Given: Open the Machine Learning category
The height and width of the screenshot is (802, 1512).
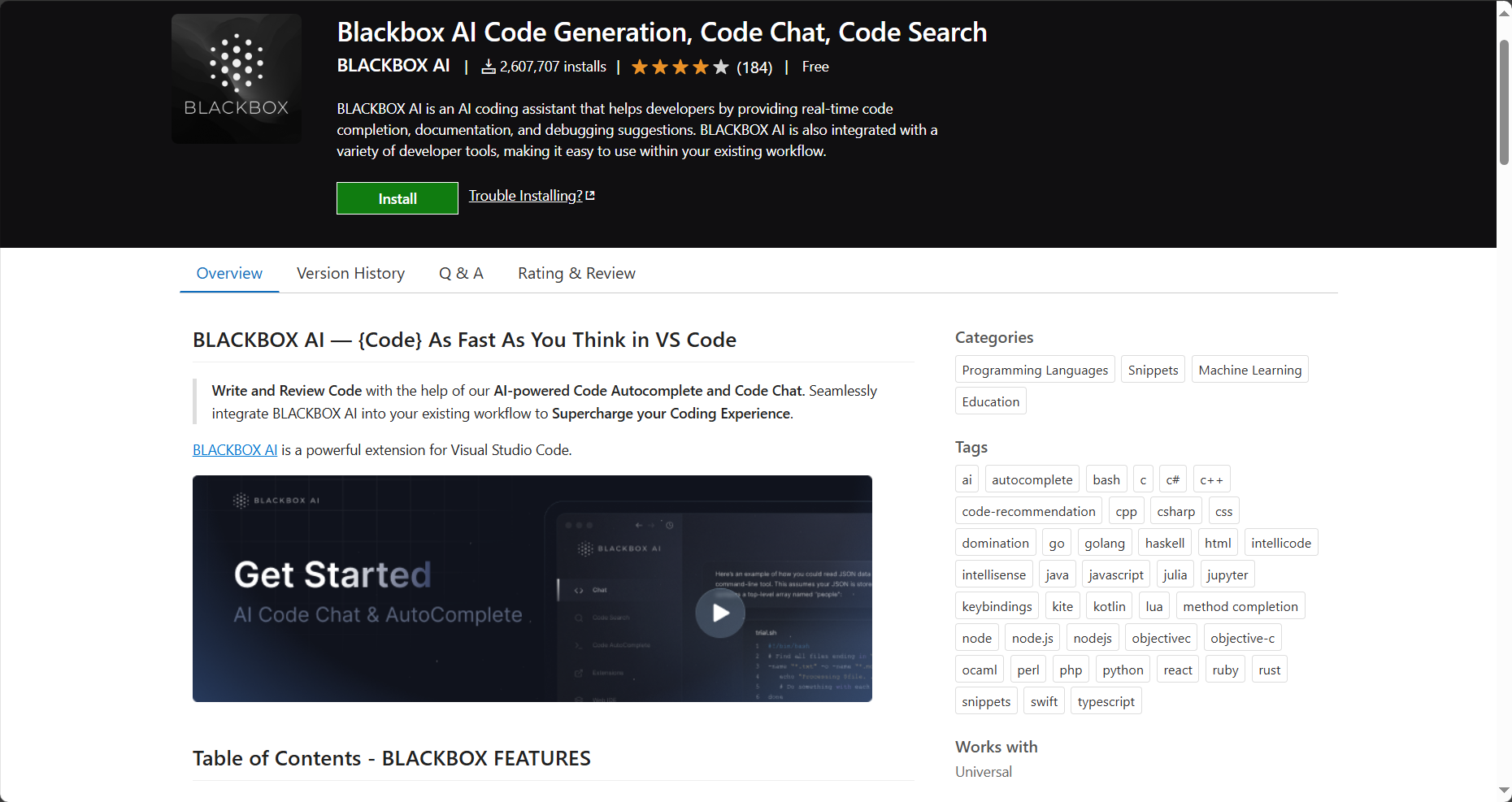Looking at the screenshot, I should pos(1250,370).
